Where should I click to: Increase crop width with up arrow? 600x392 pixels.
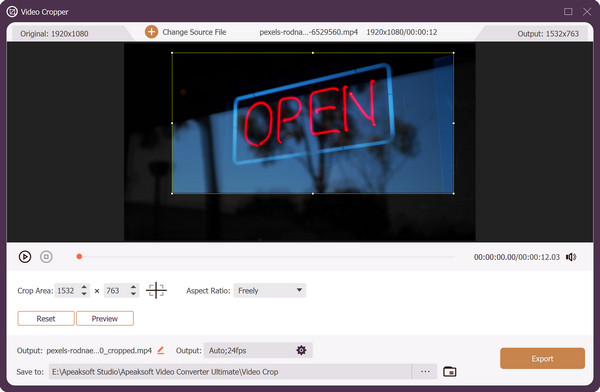coord(84,287)
